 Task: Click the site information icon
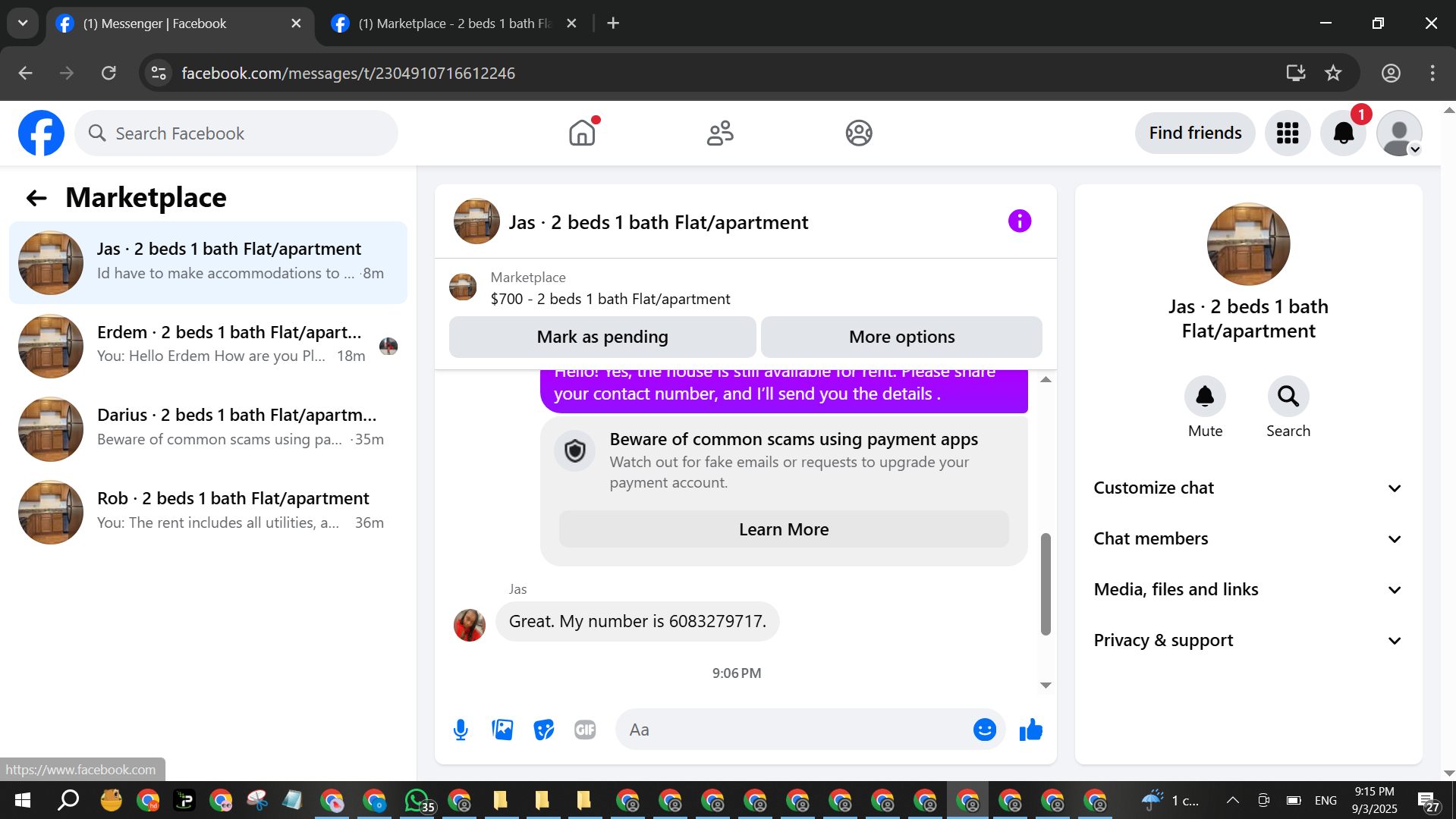159,73
